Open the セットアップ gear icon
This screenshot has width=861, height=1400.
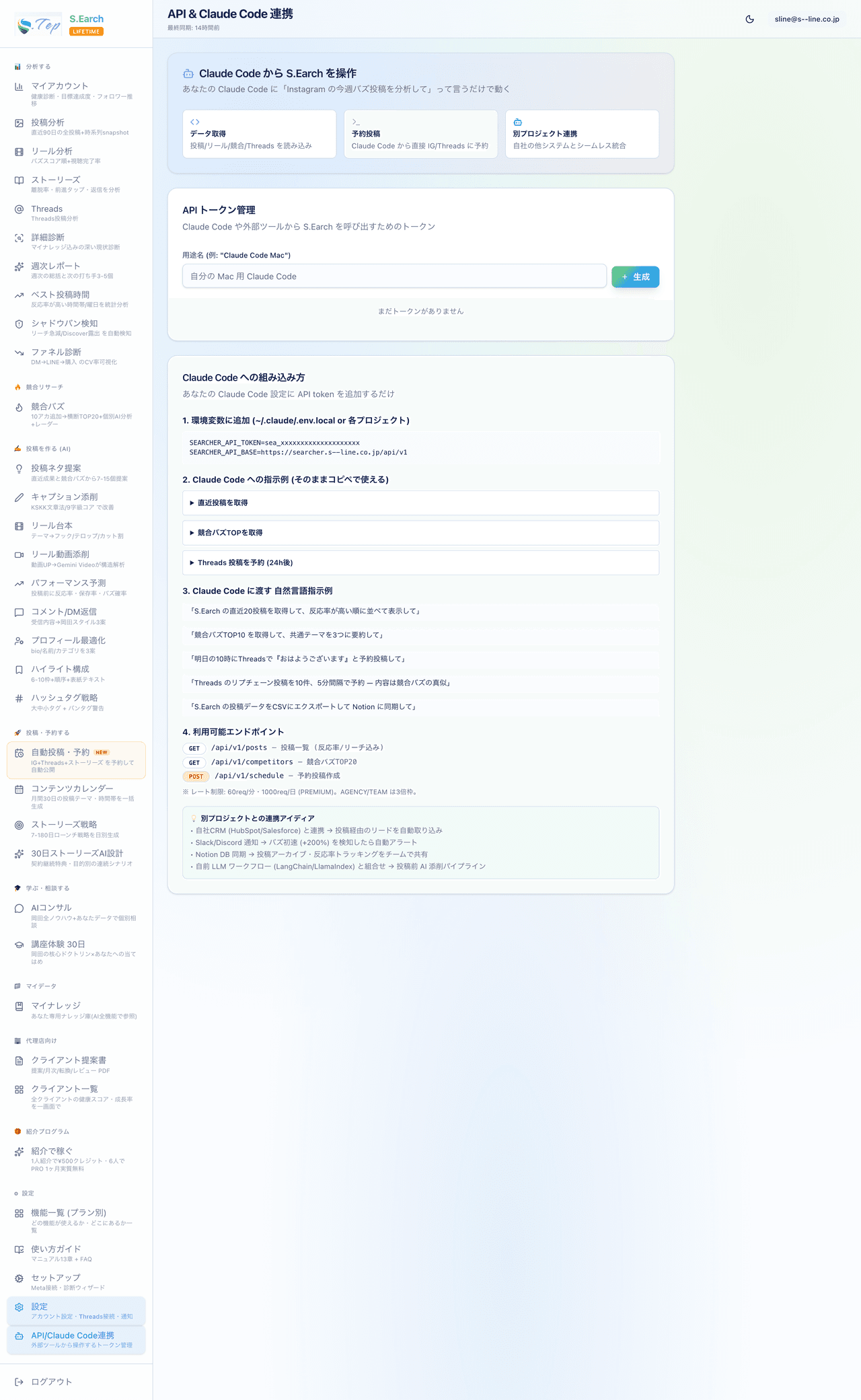(x=19, y=1278)
